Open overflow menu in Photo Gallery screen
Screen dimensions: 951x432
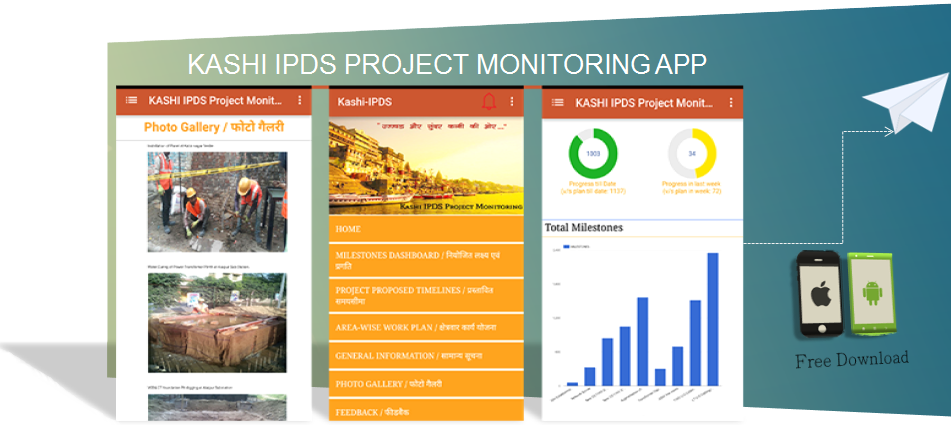[x=300, y=101]
